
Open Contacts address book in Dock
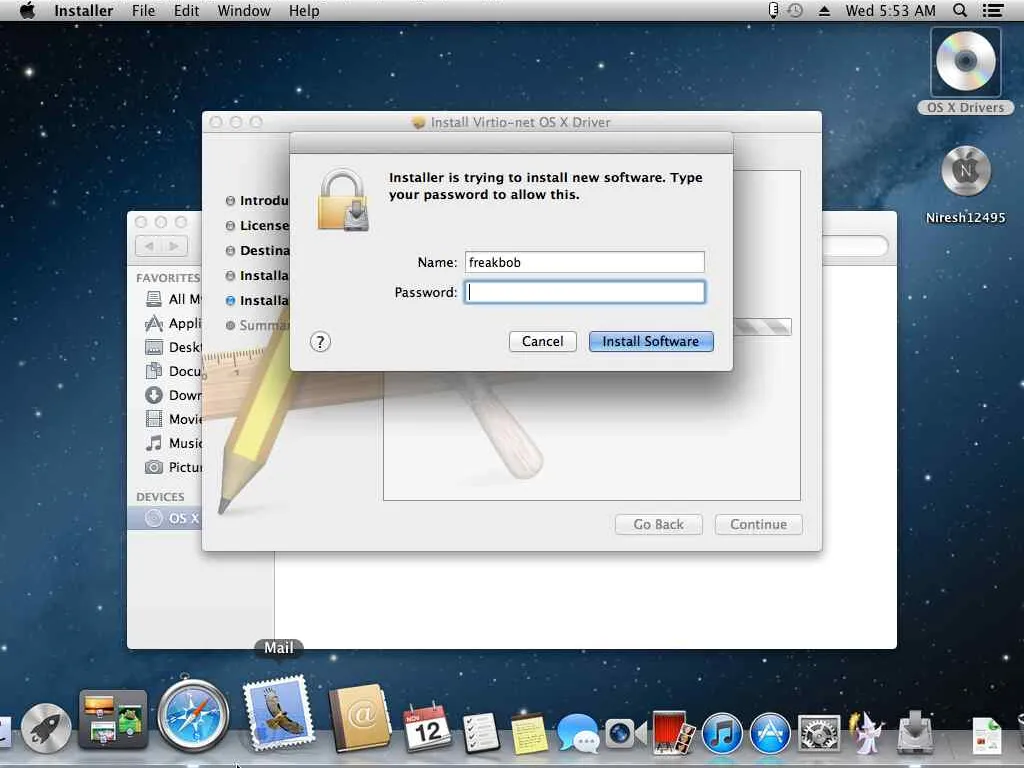[x=360, y=718]
